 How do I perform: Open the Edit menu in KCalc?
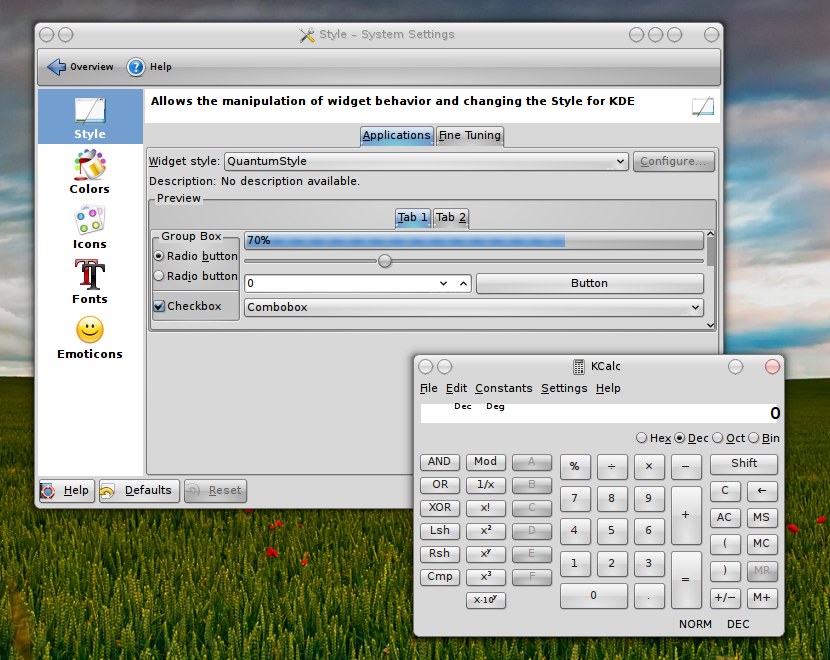pyautogui.click(x=456, y=388)
